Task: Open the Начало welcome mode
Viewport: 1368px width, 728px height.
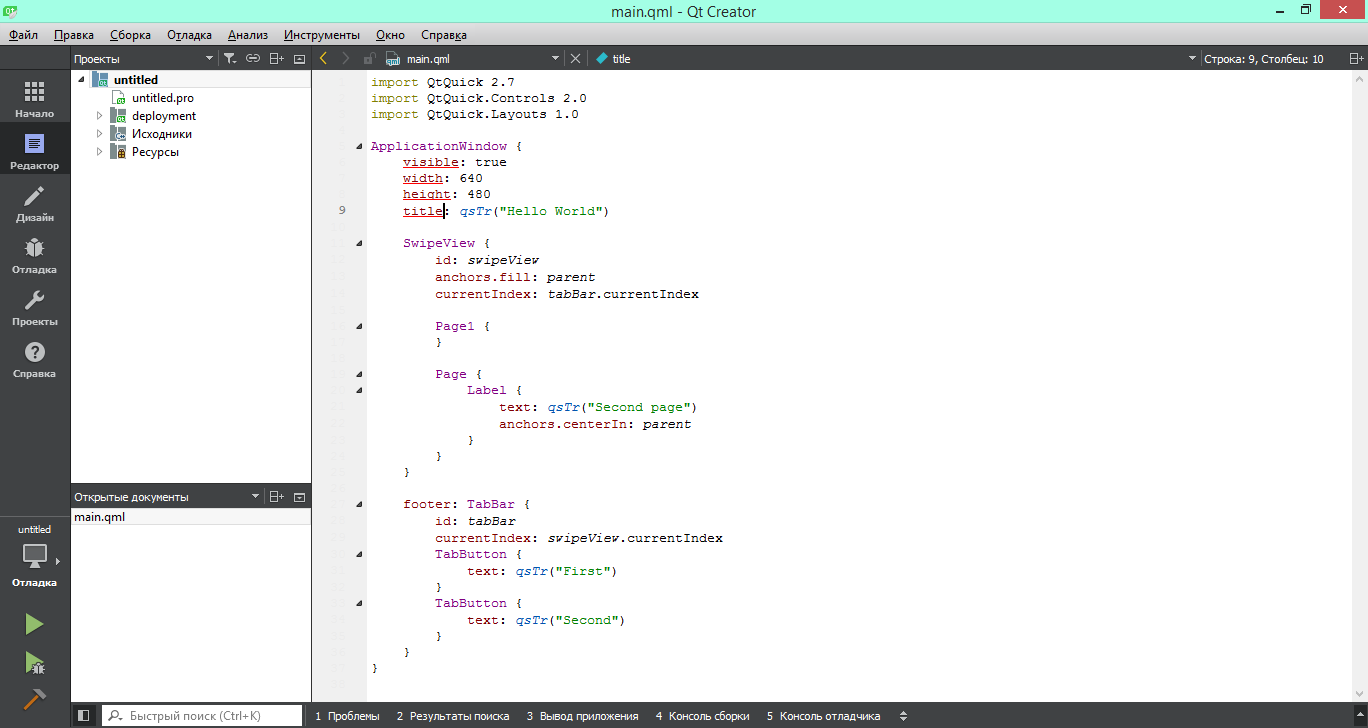Action: pyautogui.click(x=35, y=99)
